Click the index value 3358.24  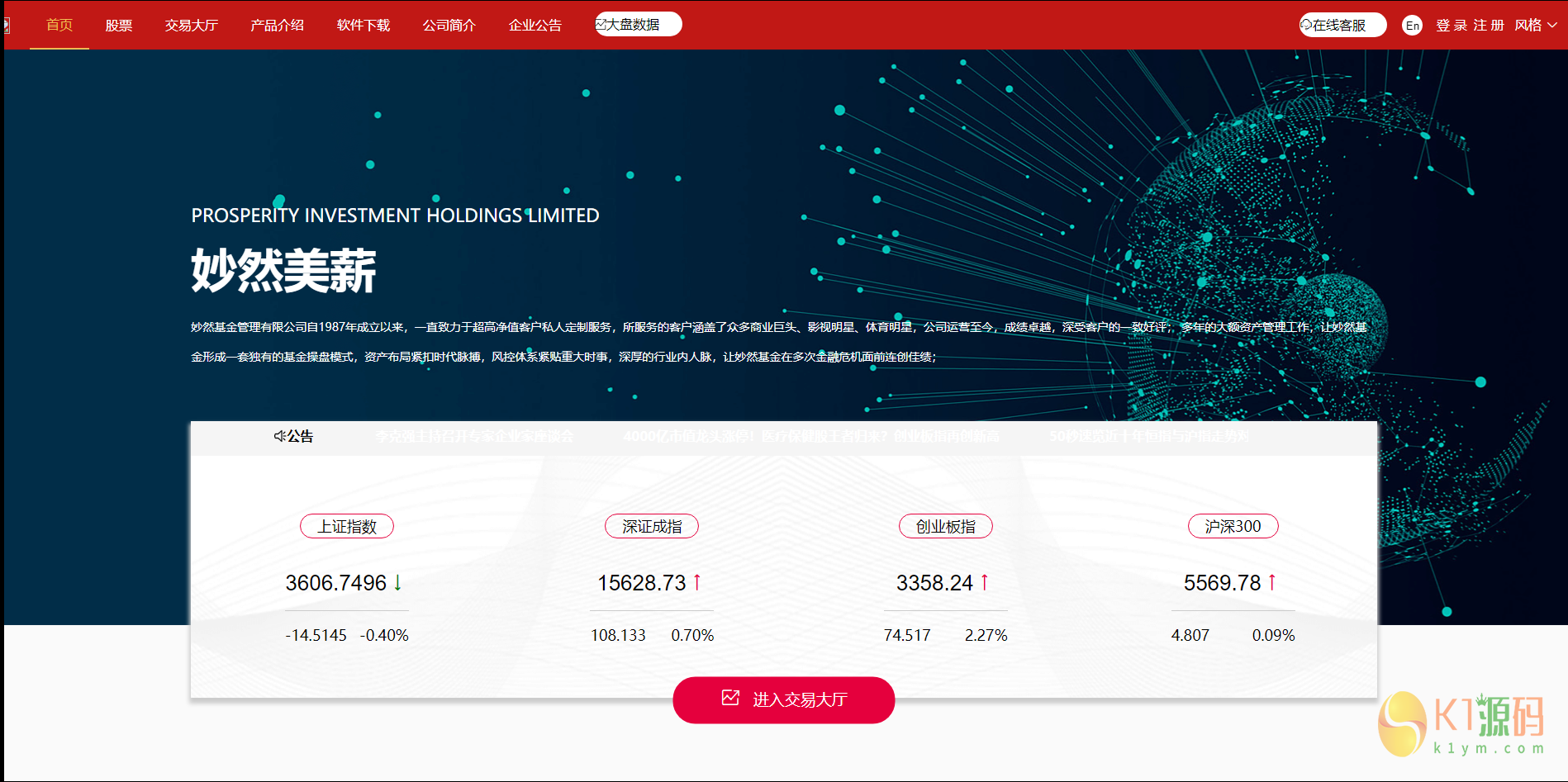pyautogui.click(x=935, y=583)
